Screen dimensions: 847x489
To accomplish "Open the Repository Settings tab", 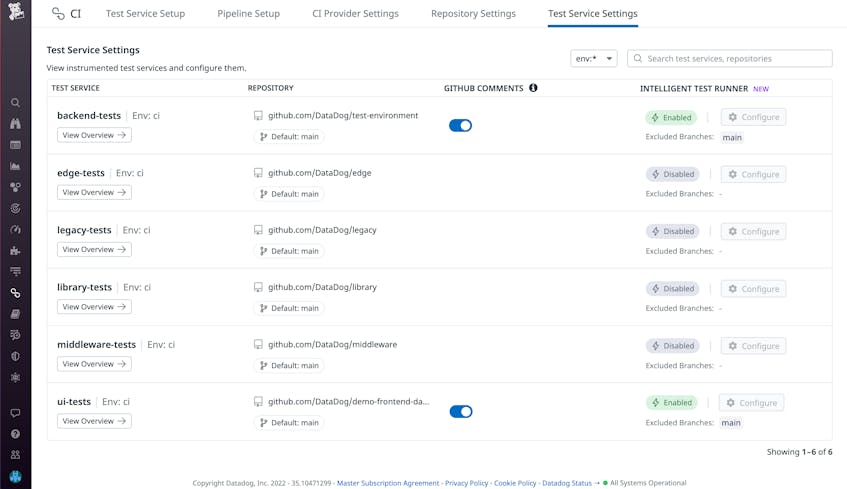I will tap(473, 14).
